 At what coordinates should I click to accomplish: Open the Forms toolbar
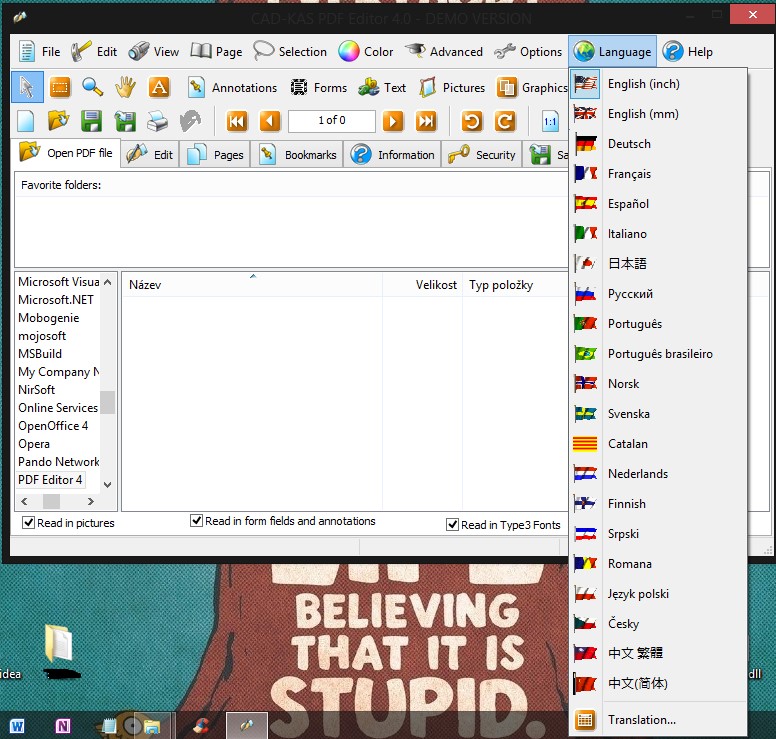point(319,88)
